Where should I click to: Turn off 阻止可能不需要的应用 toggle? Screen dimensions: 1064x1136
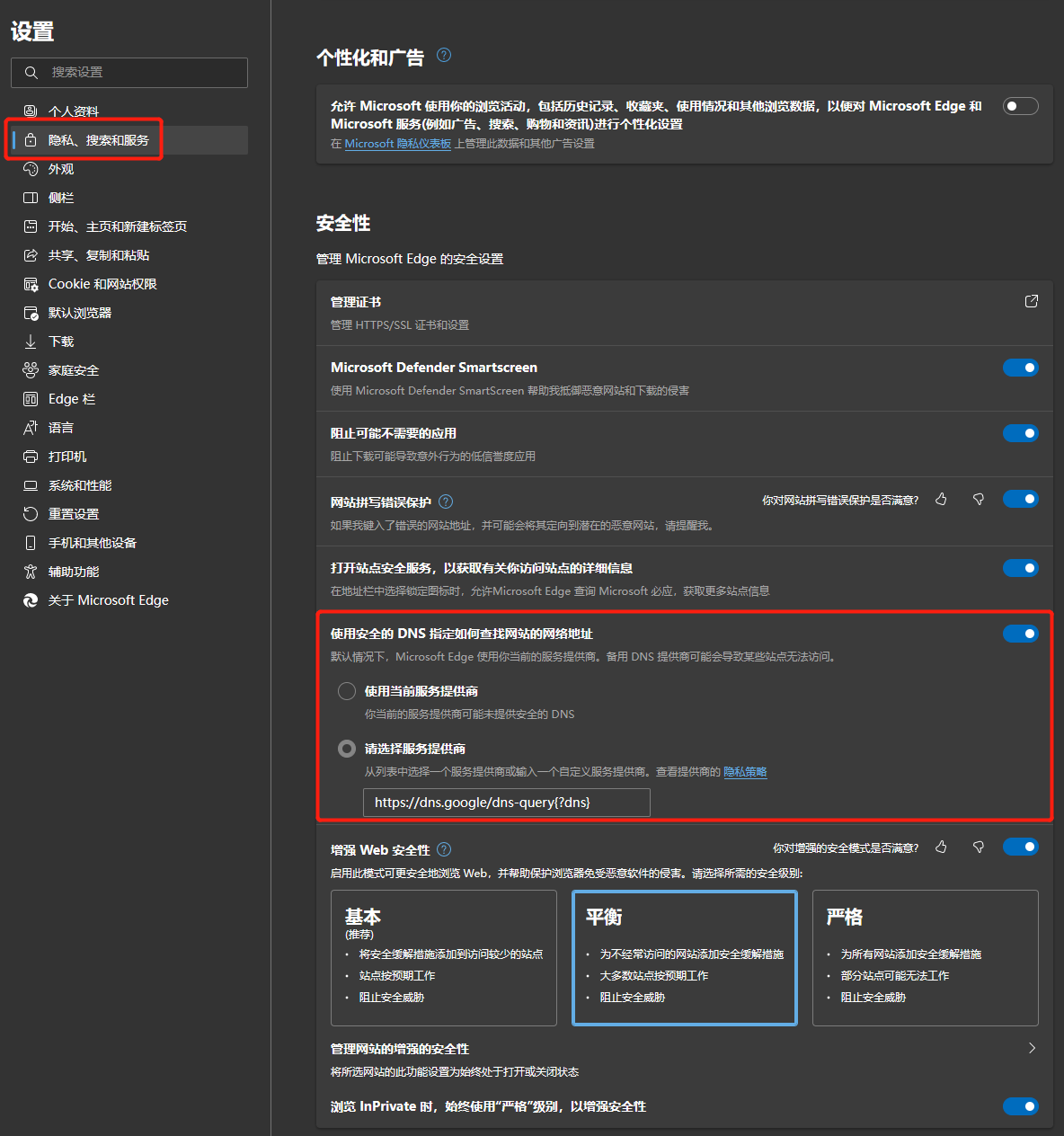click(1020, 433)
